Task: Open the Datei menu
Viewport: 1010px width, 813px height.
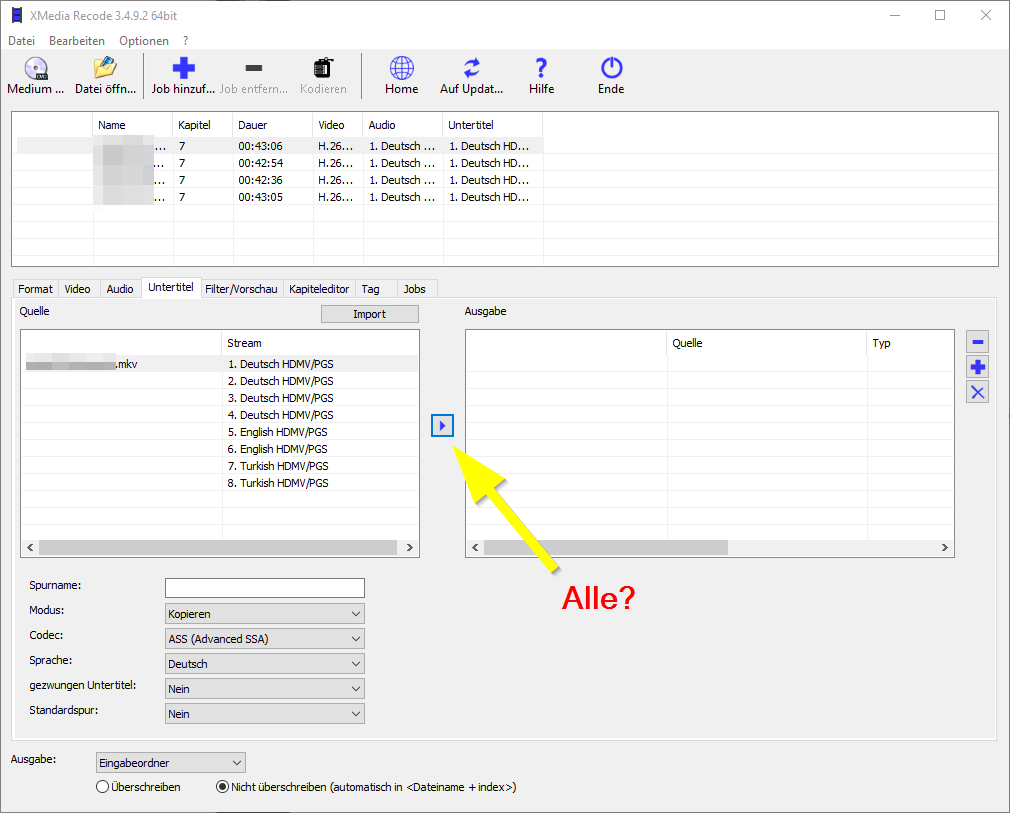Action: pyautogui.click(x=21, y=41)
